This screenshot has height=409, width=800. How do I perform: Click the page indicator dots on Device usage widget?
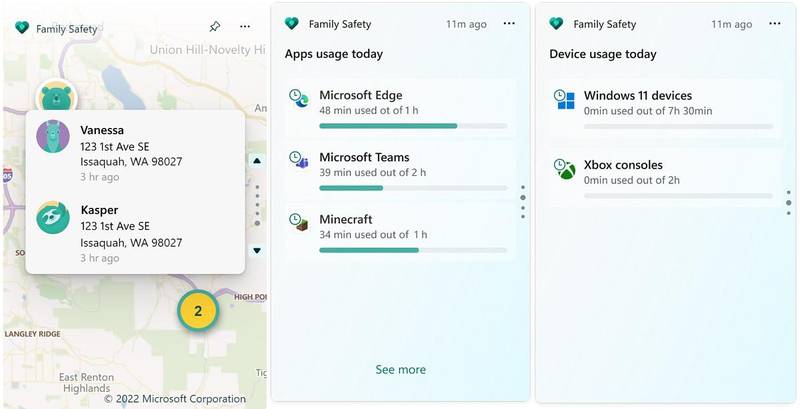(789, 202)
